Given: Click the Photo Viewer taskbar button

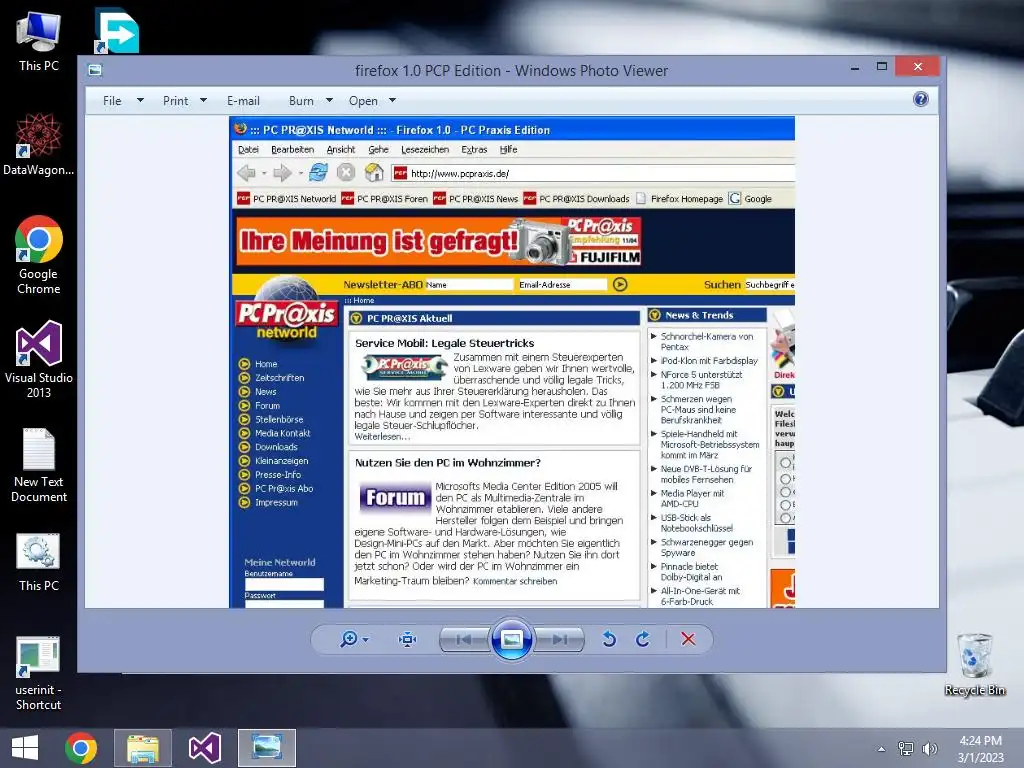Looking at the screenshot, I should click(x=267, y=748).
